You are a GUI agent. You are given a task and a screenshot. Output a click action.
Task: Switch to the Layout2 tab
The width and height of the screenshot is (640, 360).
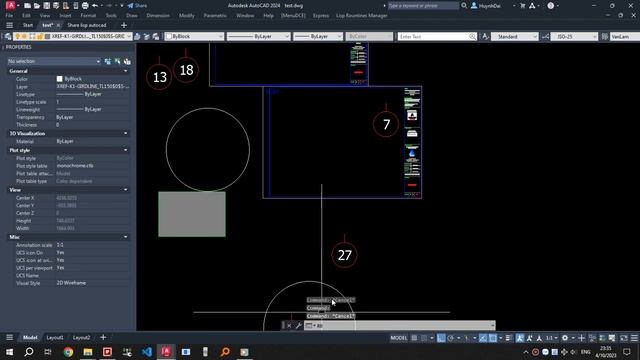[81, 338]
